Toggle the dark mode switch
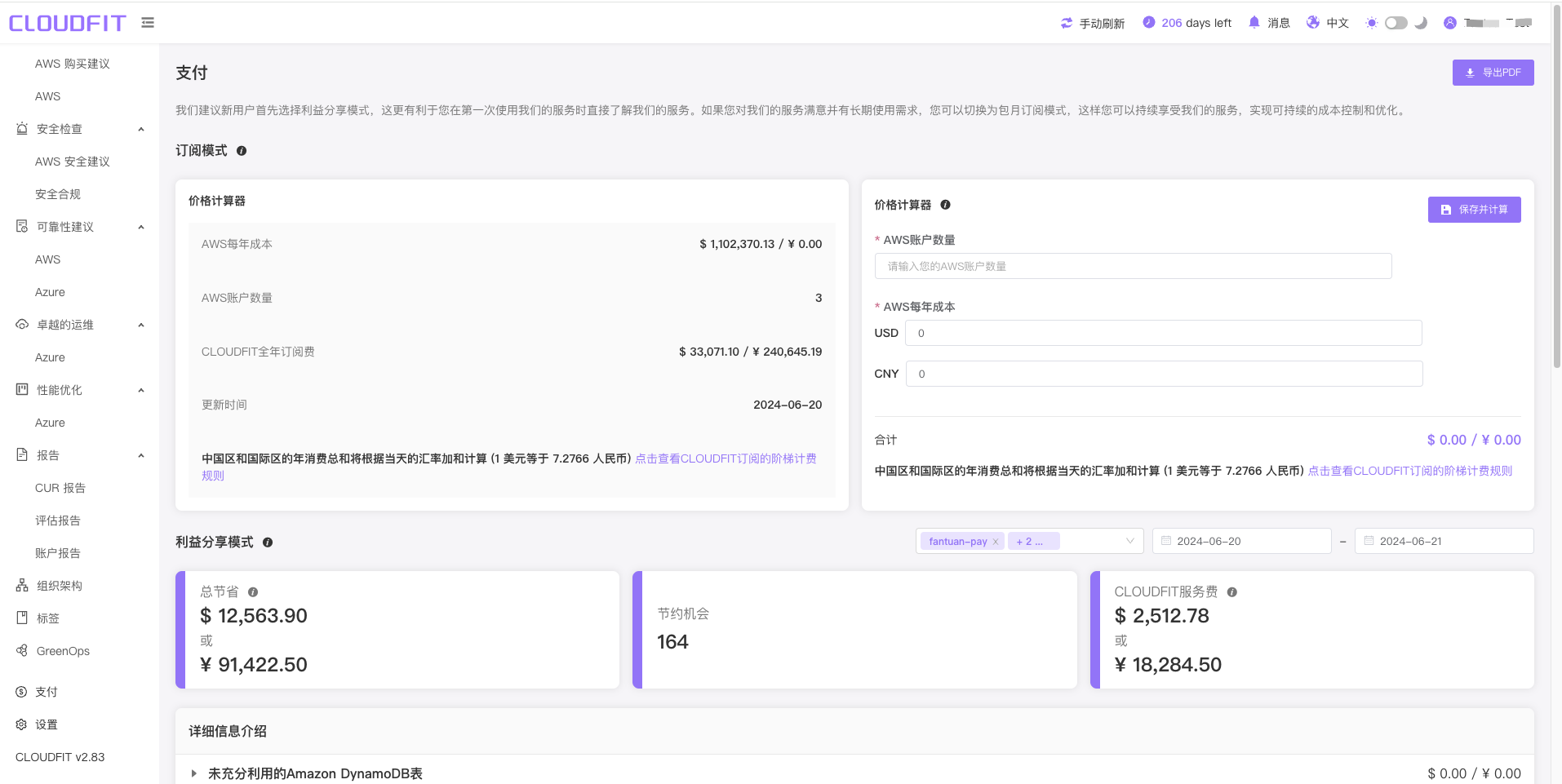Image resolution: width=1562 pixels, height=784 pixels. coord(1396,23)
